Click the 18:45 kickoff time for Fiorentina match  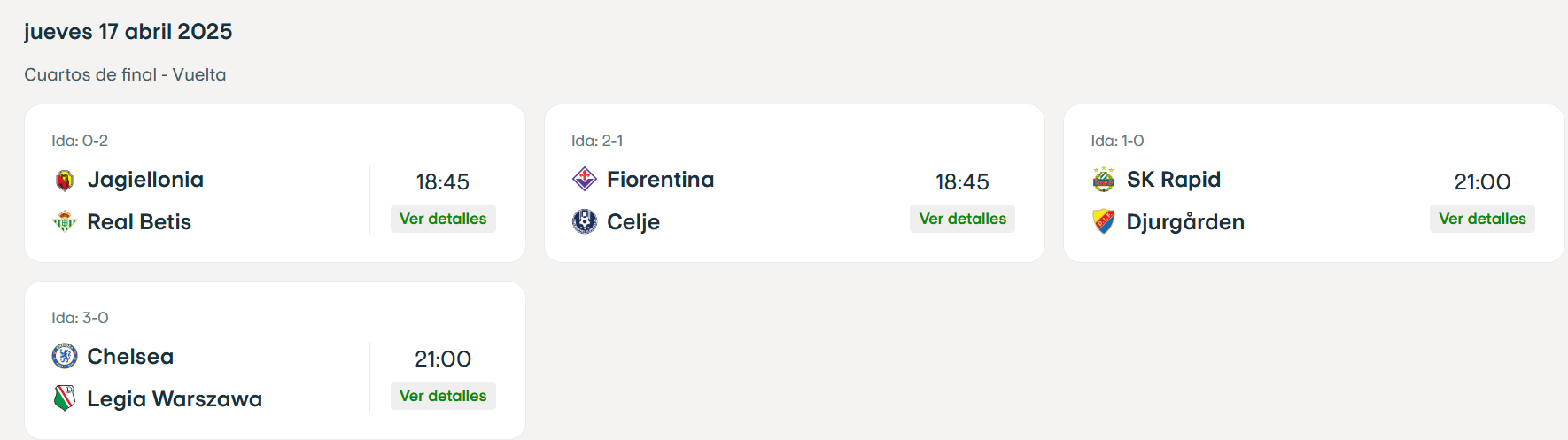coord(962,182)
